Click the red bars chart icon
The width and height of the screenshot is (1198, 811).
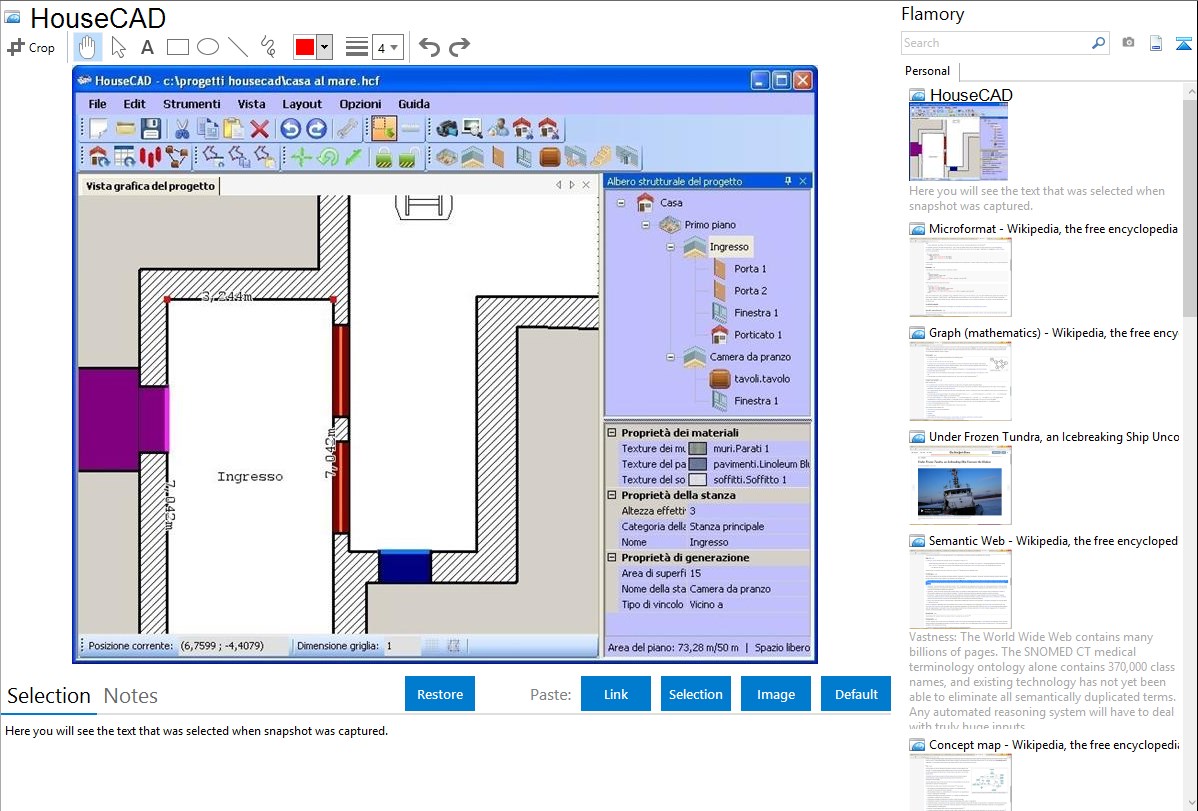click(x=151, y=157)
